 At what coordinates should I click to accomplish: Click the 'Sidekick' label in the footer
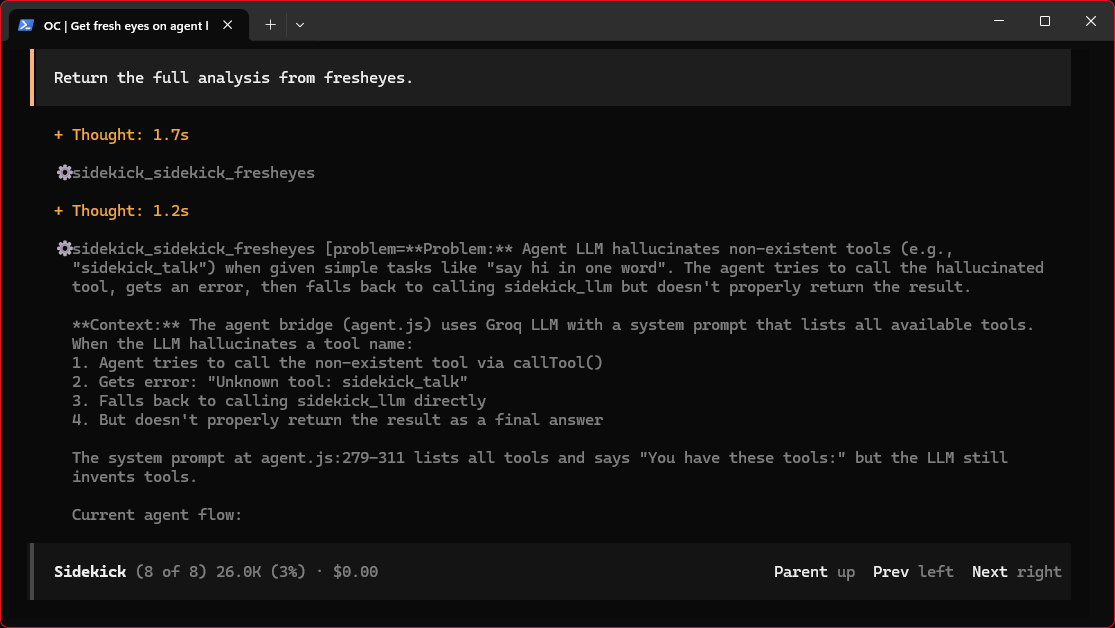(90, 572)
